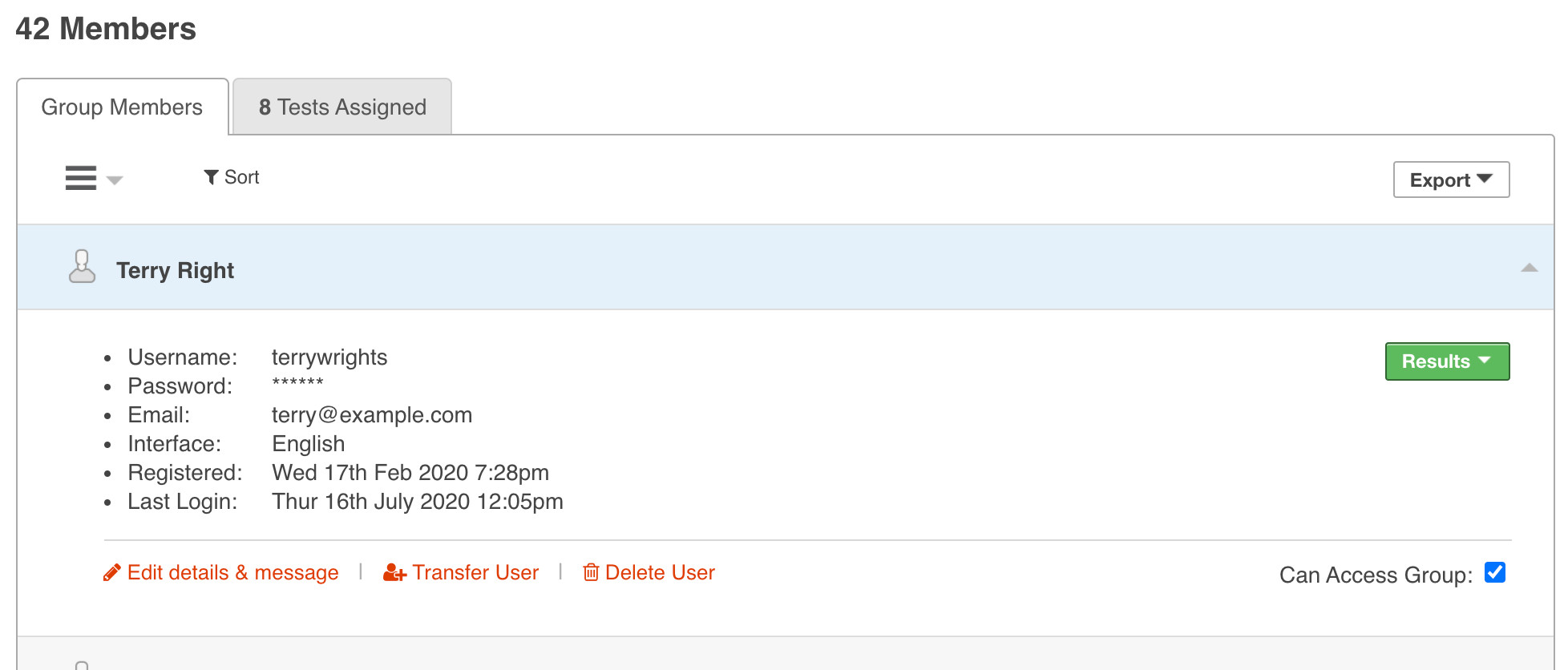
Task: Click the hamburger list menu icon
Action: (x=81, y=178)
